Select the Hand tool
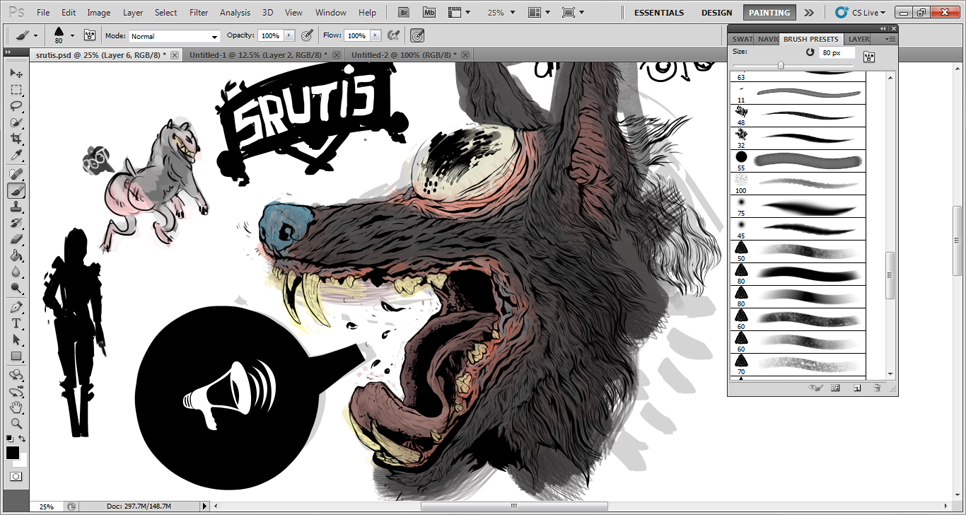The width and height of the screenshot is (966, 515). pos(16,407)
